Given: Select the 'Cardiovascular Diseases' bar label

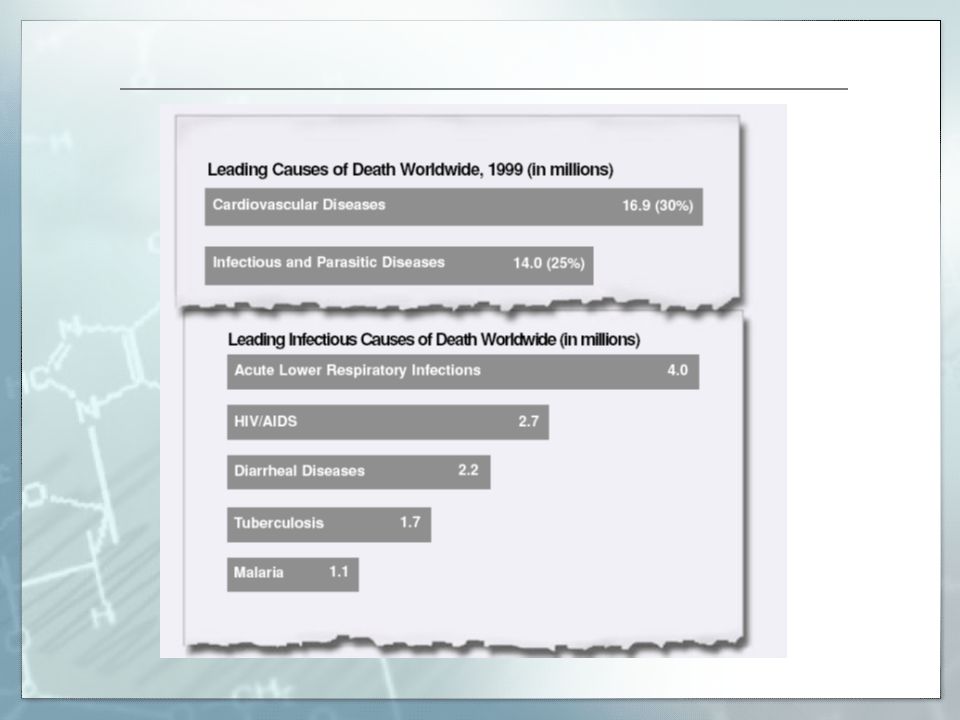Looking at the screenshot, I should pyautogui.click(x=299, y=204).
